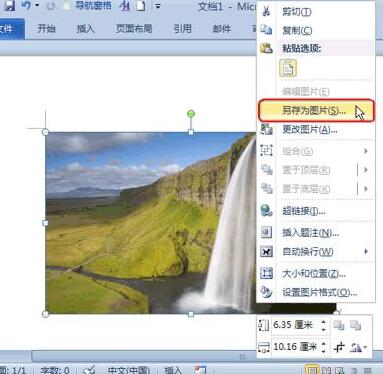The height and width of the screenshot is (374, 383).
Task: Click the 字数: 0 word count
Action: coord(54,370)
